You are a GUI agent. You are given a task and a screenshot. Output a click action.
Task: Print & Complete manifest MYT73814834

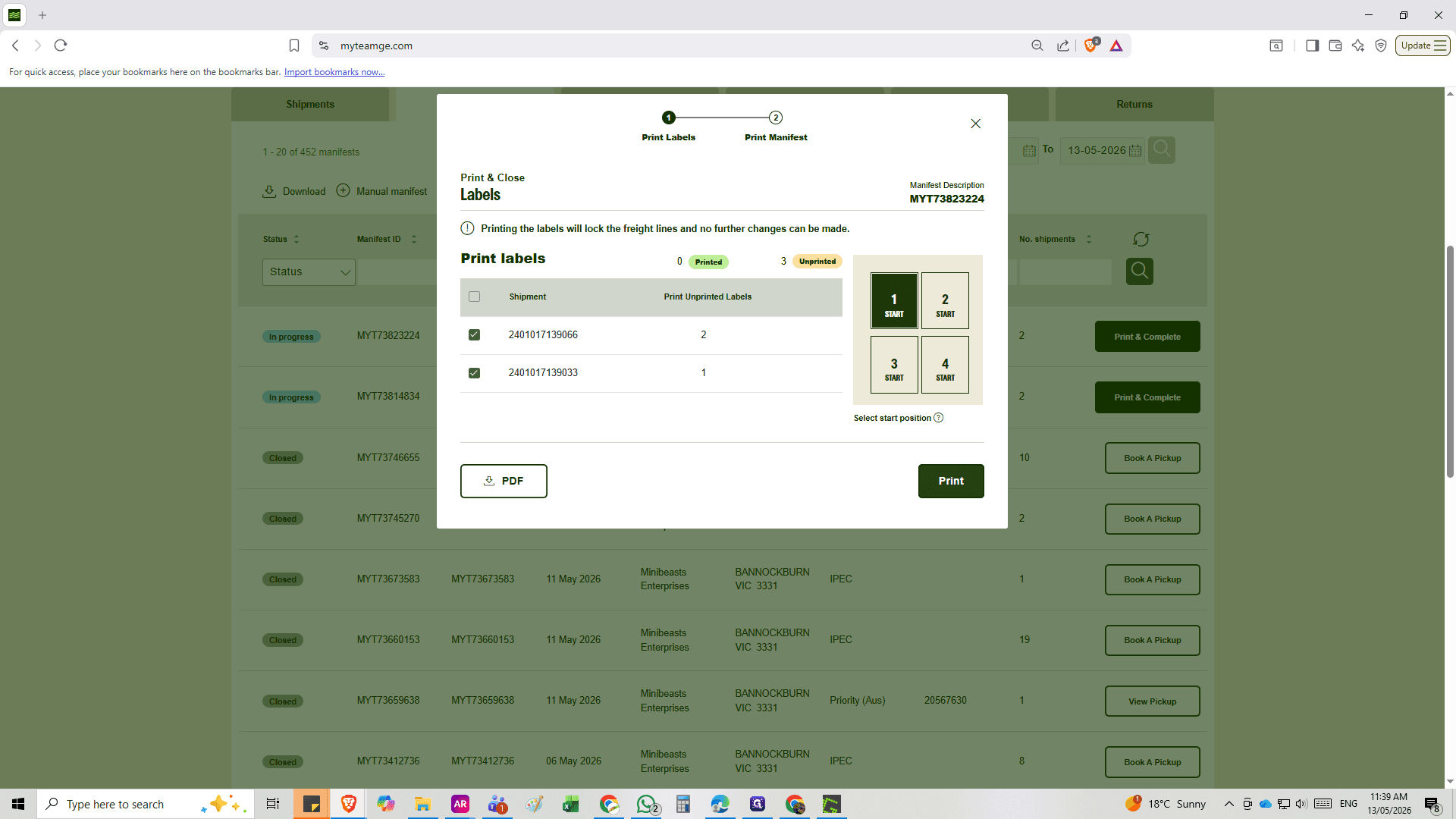(x=1147, y=397)
